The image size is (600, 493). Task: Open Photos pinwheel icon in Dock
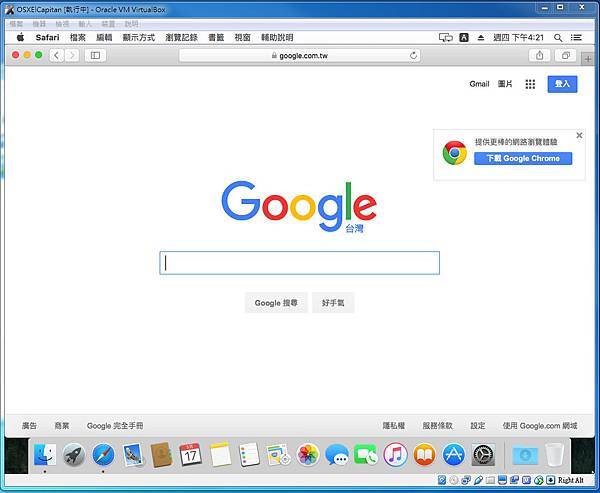308,455
